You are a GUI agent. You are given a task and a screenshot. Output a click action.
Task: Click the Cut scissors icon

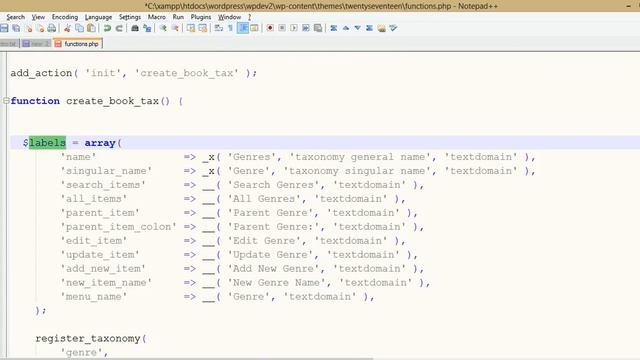coord(67,28)
